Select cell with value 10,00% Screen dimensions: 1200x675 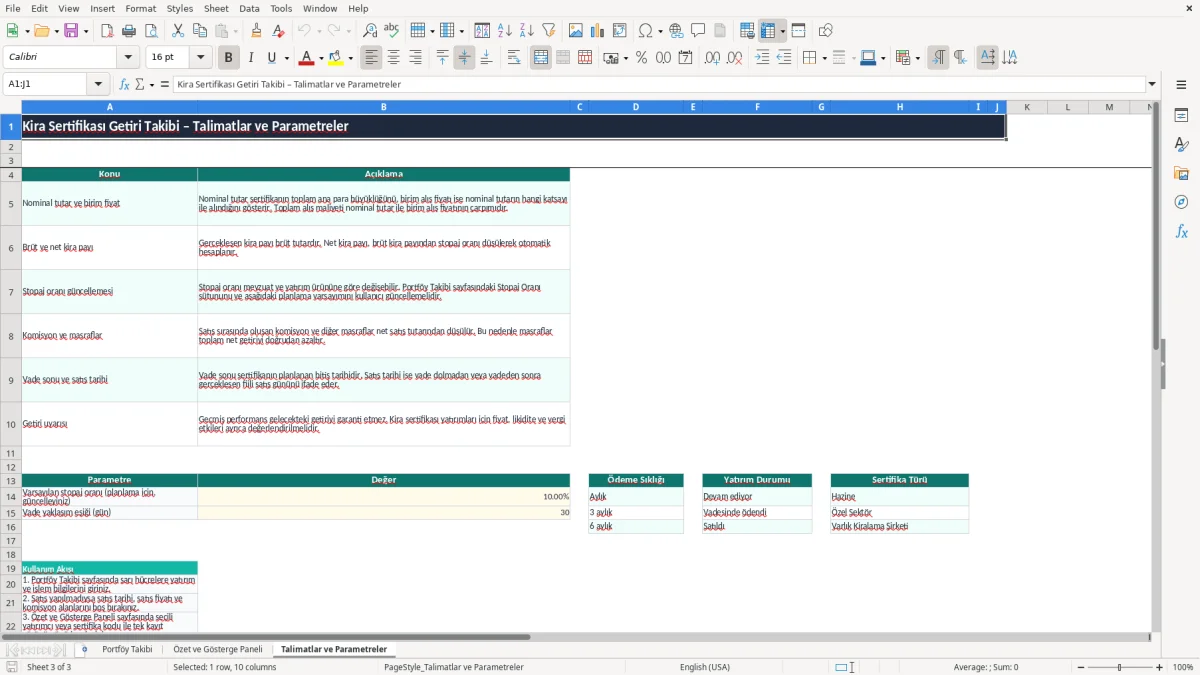point(384,496)
